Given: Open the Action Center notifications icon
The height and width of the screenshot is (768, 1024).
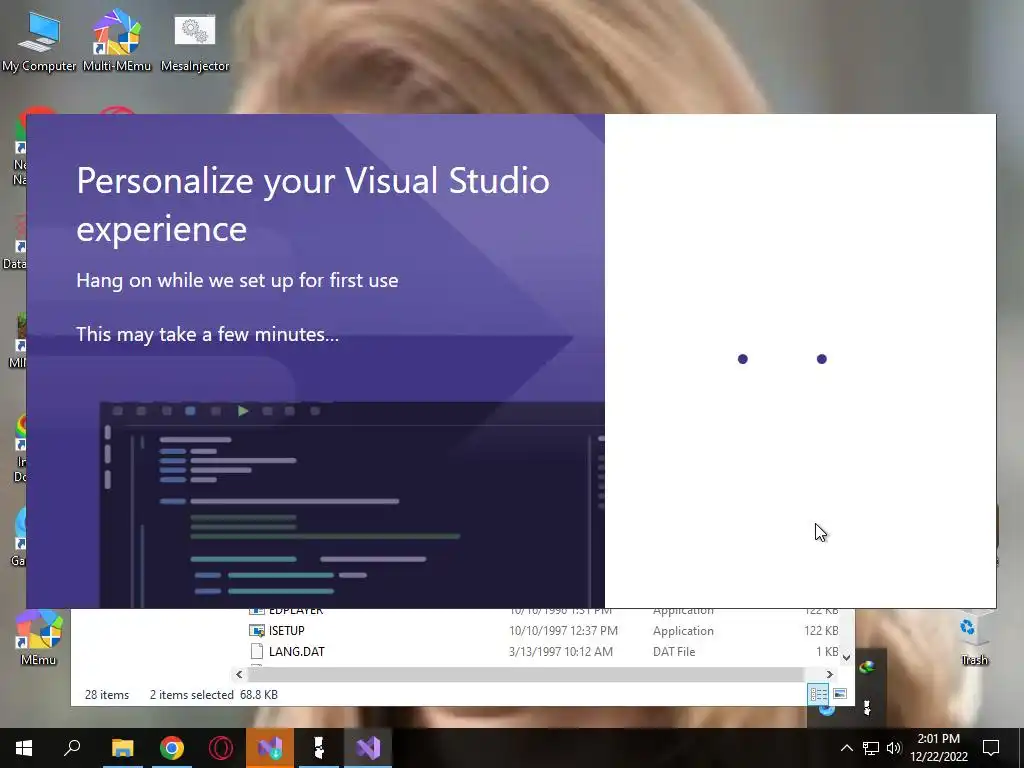Looking at the screenshot, I should (991, 748).
